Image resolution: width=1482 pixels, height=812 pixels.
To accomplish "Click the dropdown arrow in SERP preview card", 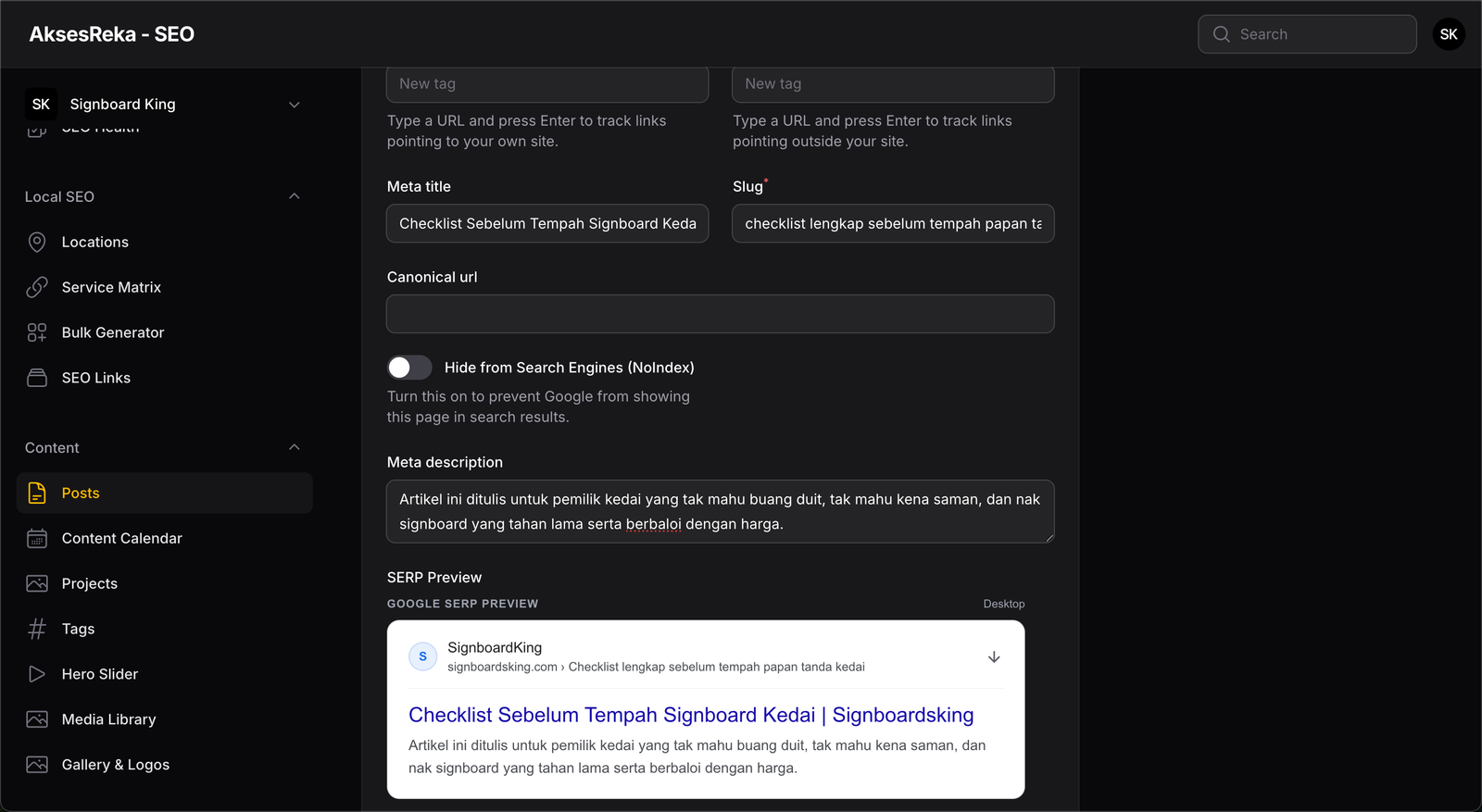I will pos(993,656).
